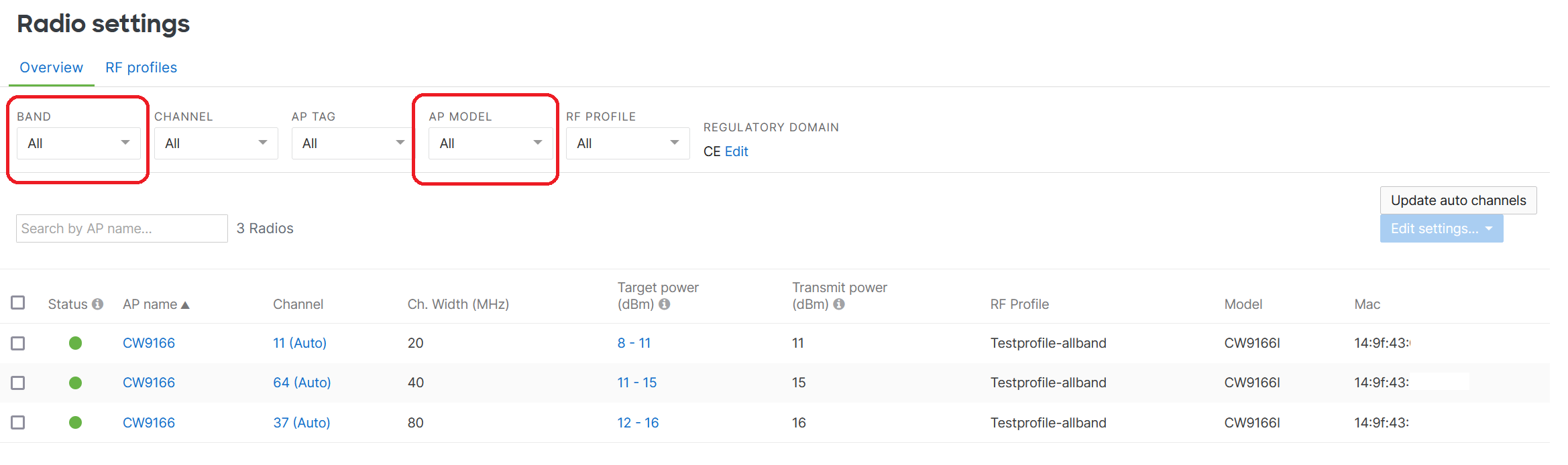The image size is (1568, 465).
Task: Click the Target power info icon
Action: [665, 304]
